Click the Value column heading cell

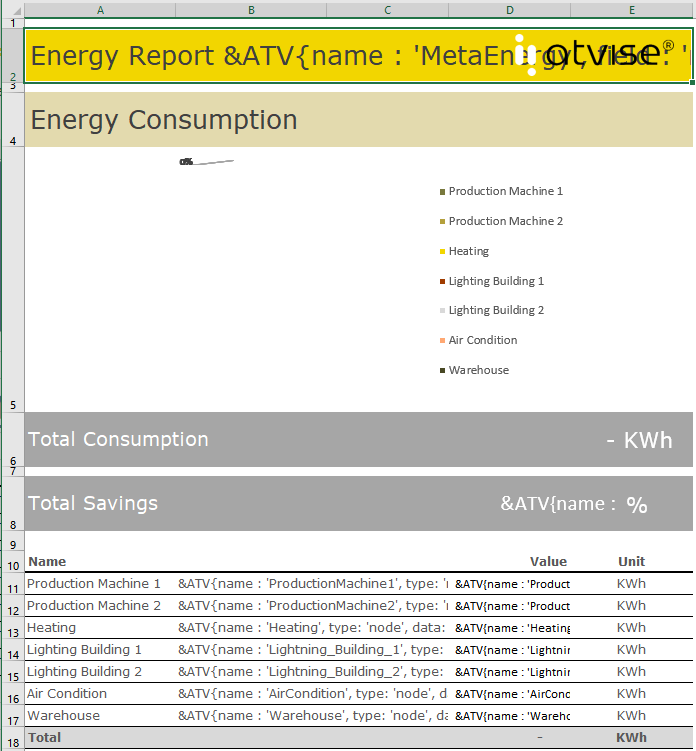[x=548, y=562]
